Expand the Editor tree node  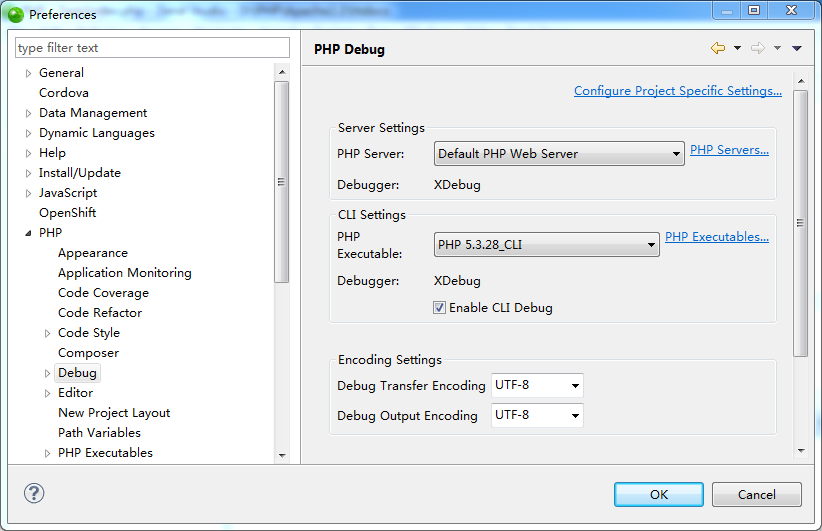(47, 393)
